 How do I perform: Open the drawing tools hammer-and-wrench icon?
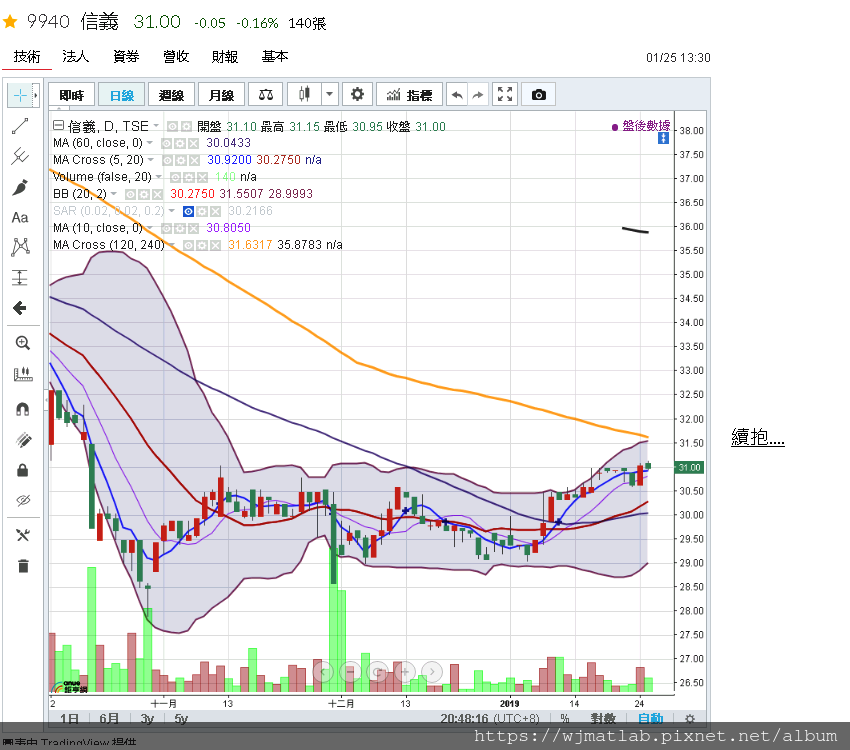[23, 535]
